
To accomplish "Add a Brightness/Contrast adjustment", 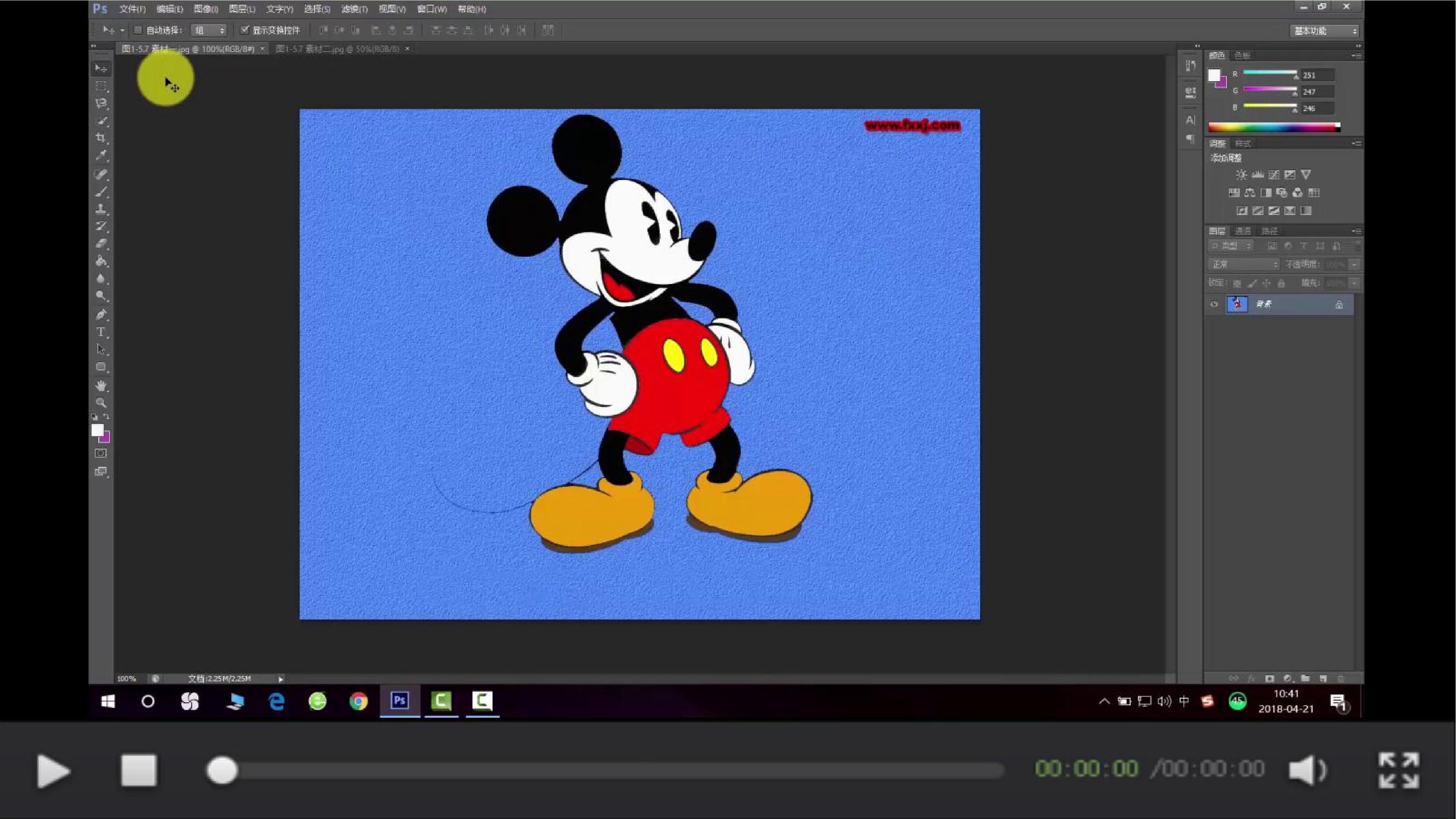I will pos(1241,175).
